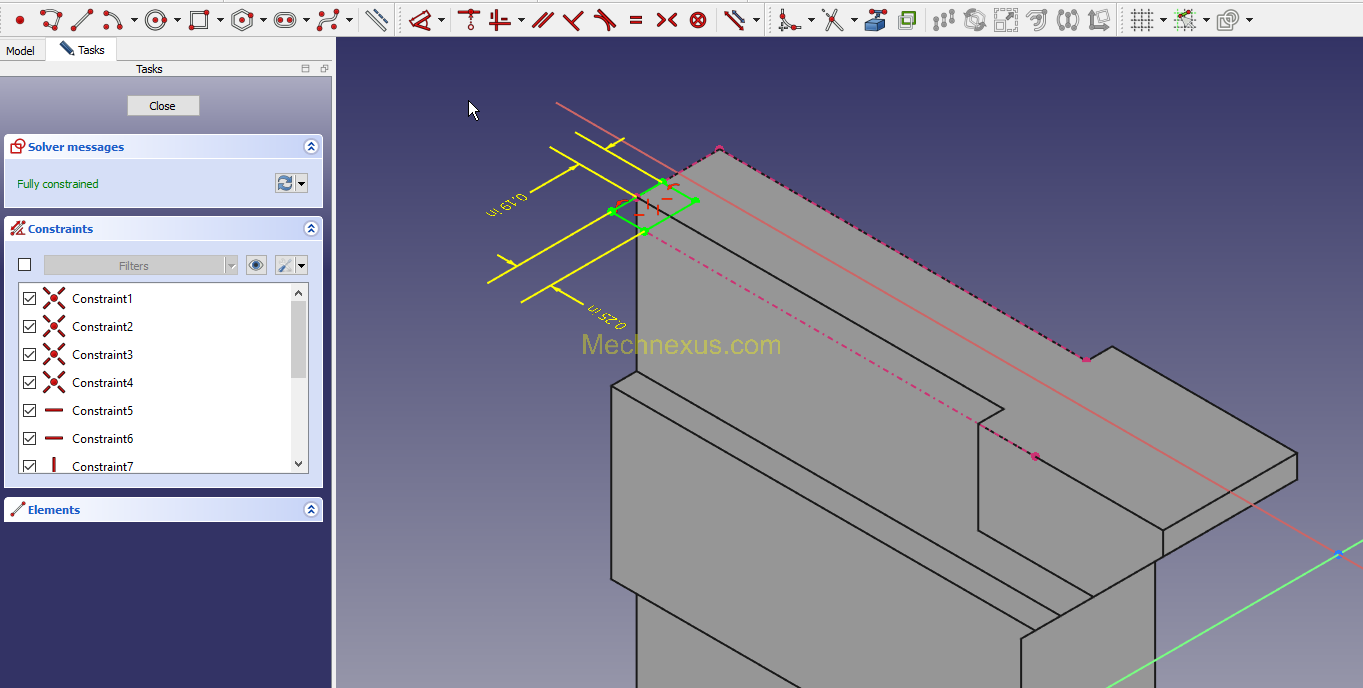
Task: Select the Create polyline tool
Action: tap(51, 19)
